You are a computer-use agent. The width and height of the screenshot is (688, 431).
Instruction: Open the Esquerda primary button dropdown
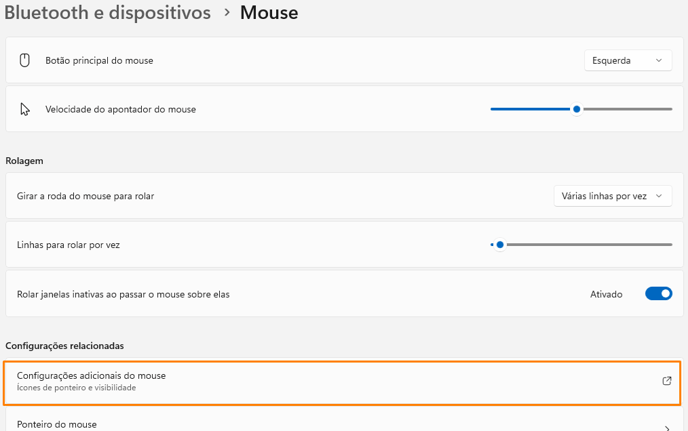[x=628, y=61]
